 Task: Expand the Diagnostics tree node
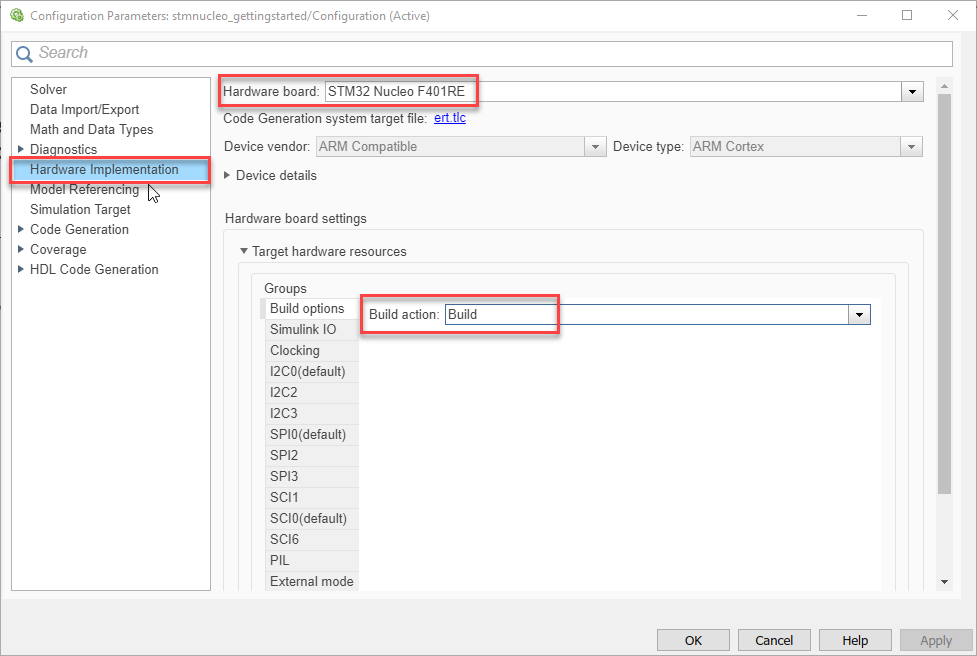click(x=21, y=149)
